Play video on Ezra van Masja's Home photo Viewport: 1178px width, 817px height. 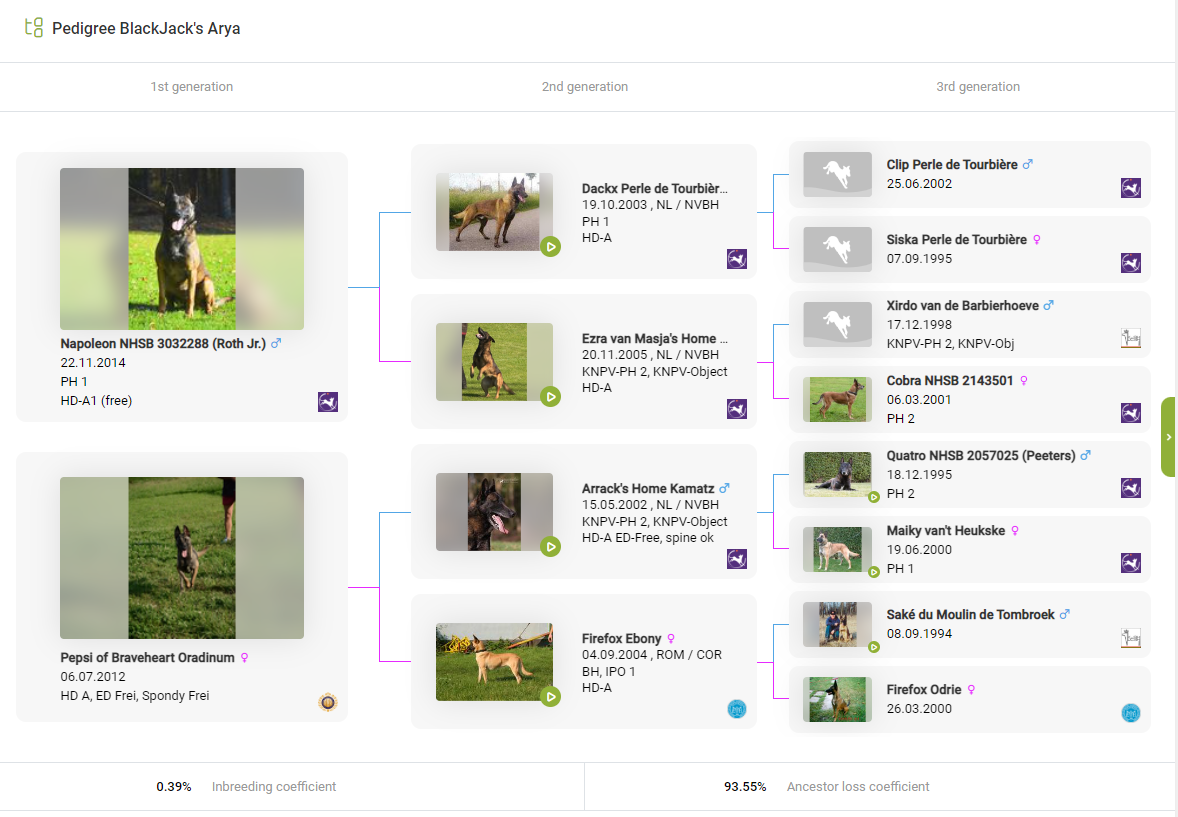(550, 397)
